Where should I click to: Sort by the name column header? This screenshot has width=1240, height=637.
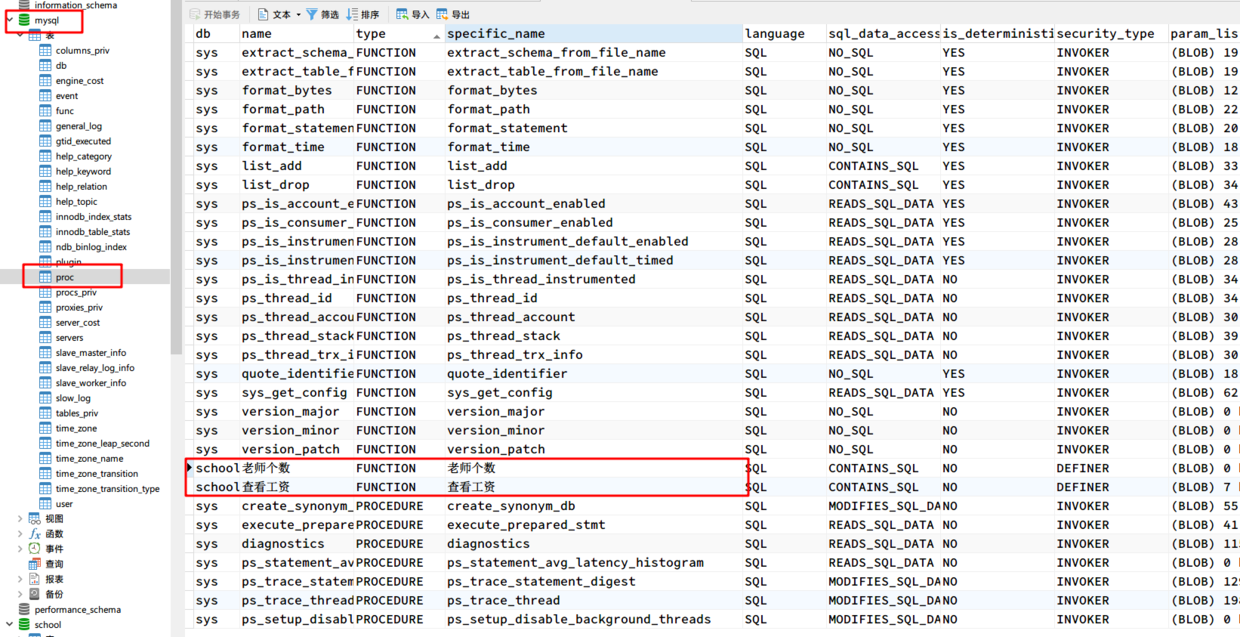296,34
